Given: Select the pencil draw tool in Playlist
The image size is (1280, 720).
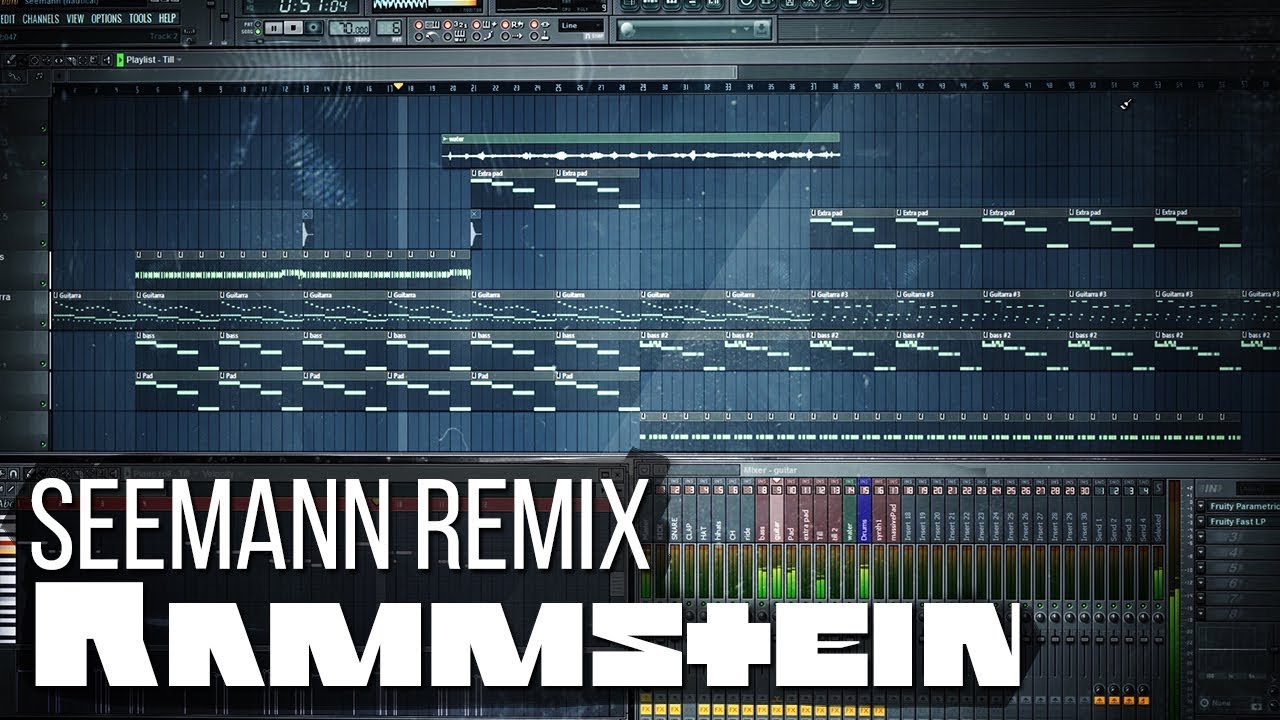Looking at the screenshot, I should pos(11,60).
